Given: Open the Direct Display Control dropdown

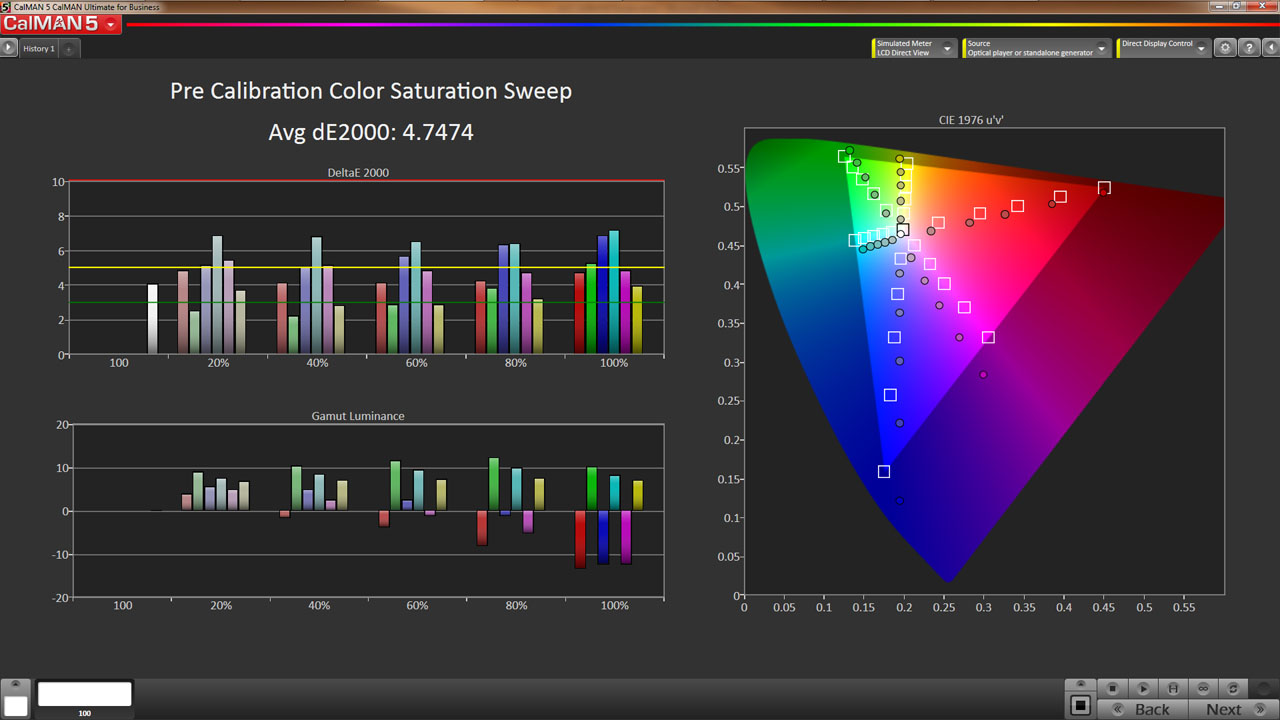Looking at the screenshot, I should click(x=1164, y=48).
